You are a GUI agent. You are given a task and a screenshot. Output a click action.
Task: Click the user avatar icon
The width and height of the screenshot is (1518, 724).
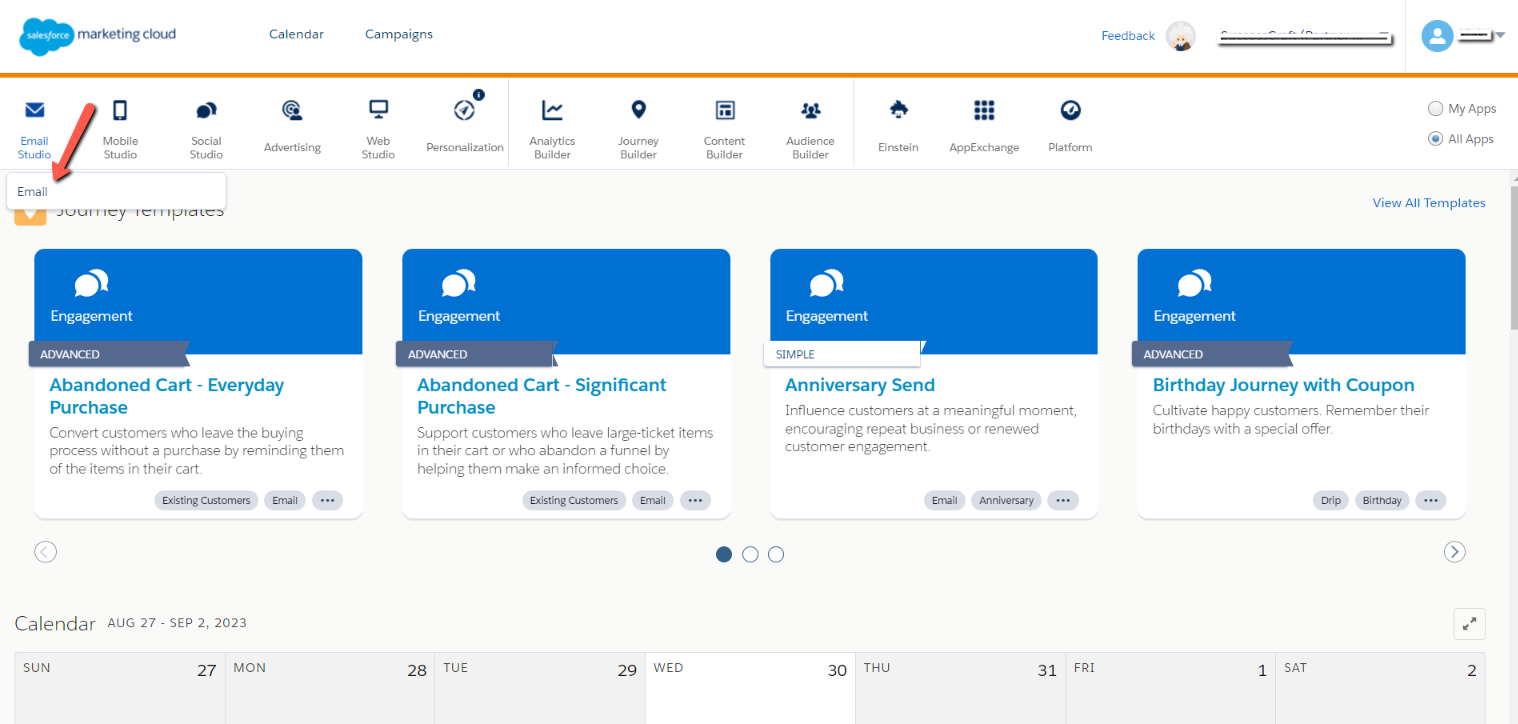click(1437, 36)
